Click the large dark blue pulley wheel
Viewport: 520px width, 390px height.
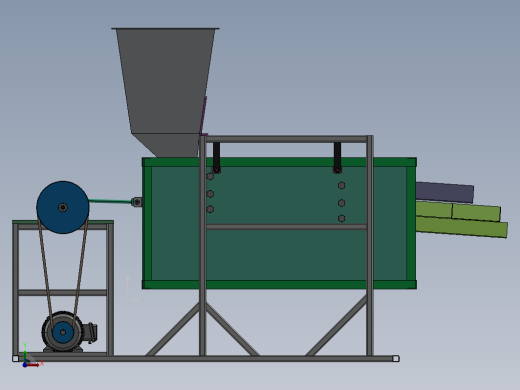[63, 207]
